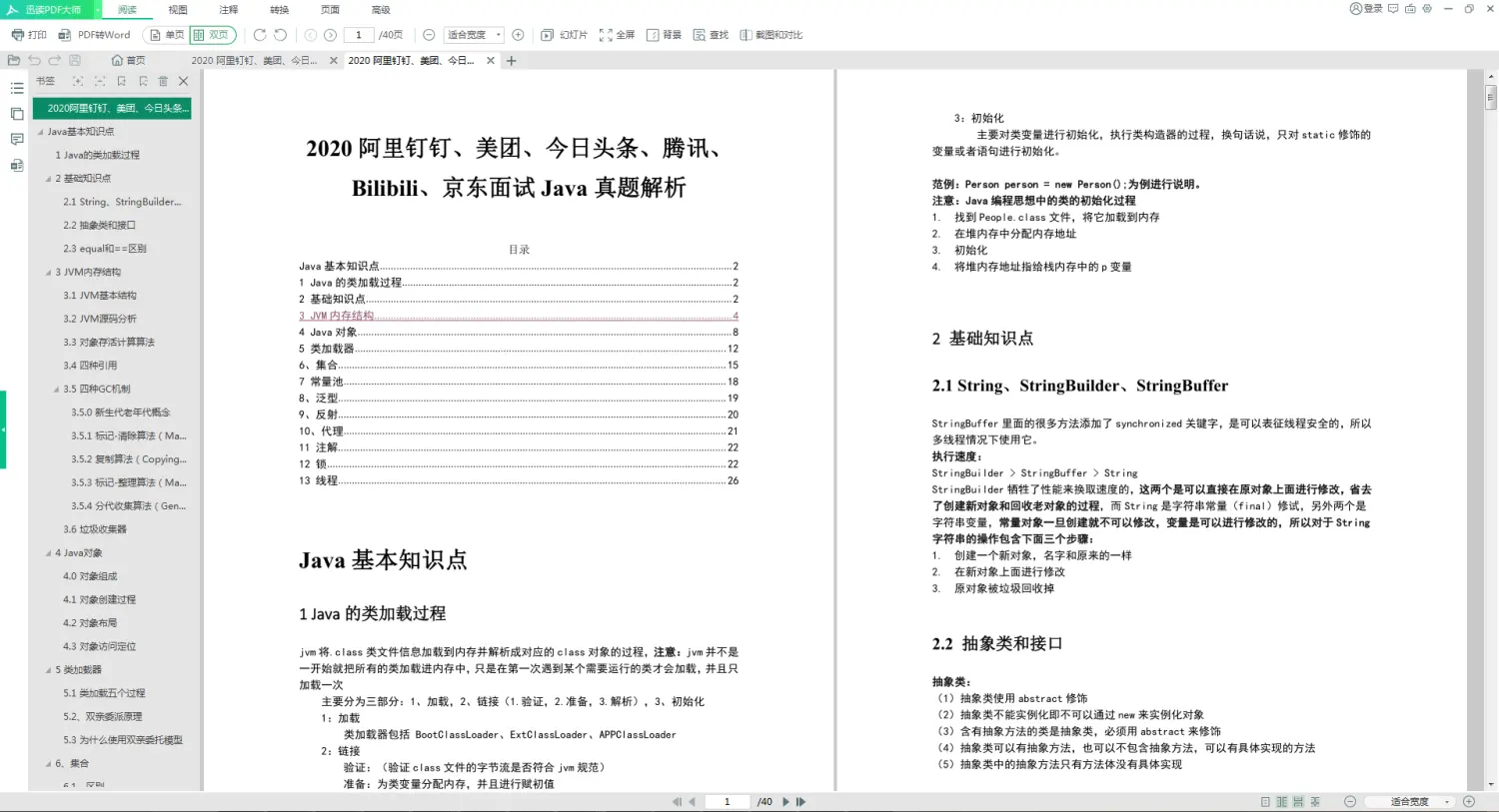Select single-page layout icon in status bar
The image size is (1499, 812).
pyautogui.click(x=1265, y=802)
